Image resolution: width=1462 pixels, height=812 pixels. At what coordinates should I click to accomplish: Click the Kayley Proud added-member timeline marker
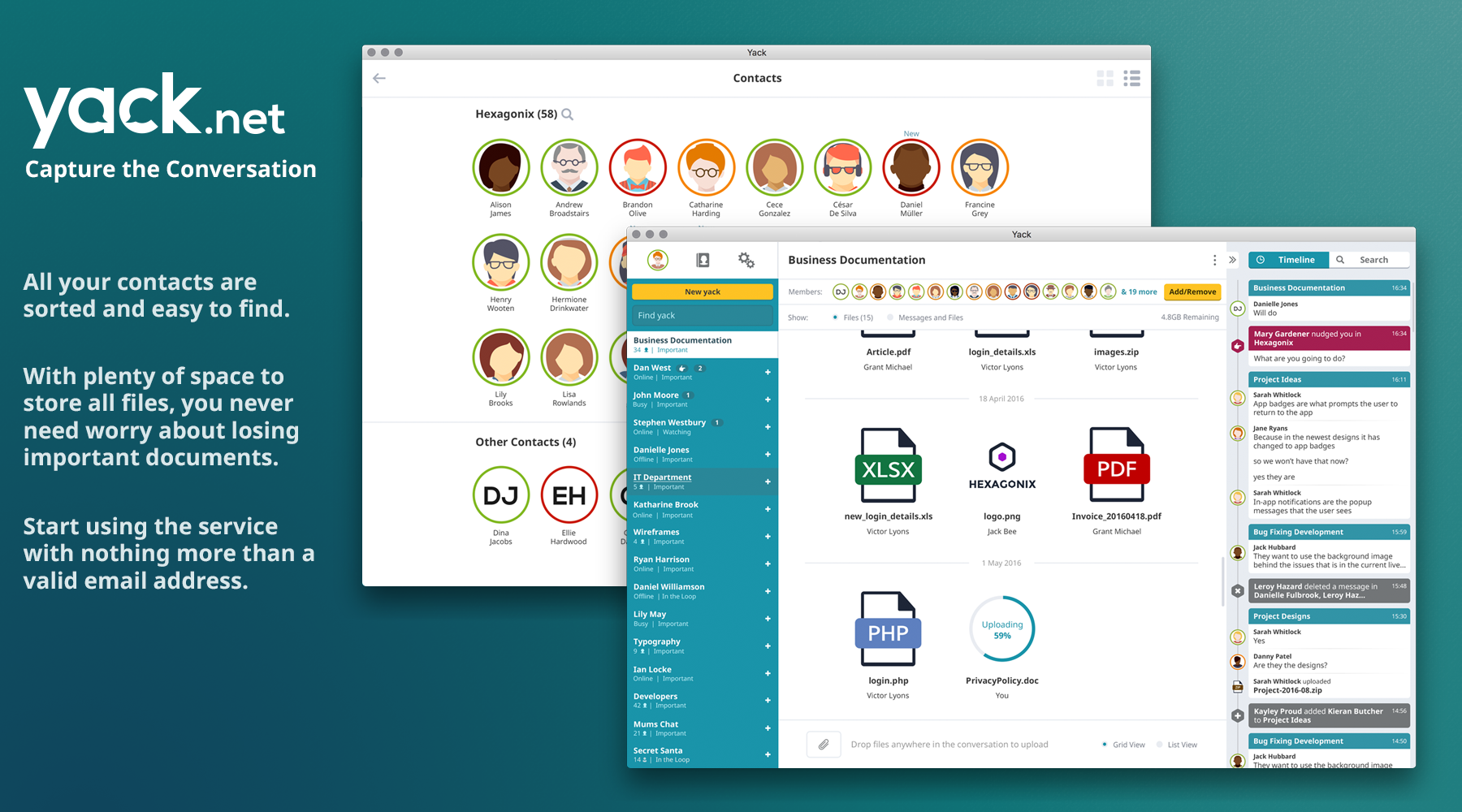click(1237, 715)
